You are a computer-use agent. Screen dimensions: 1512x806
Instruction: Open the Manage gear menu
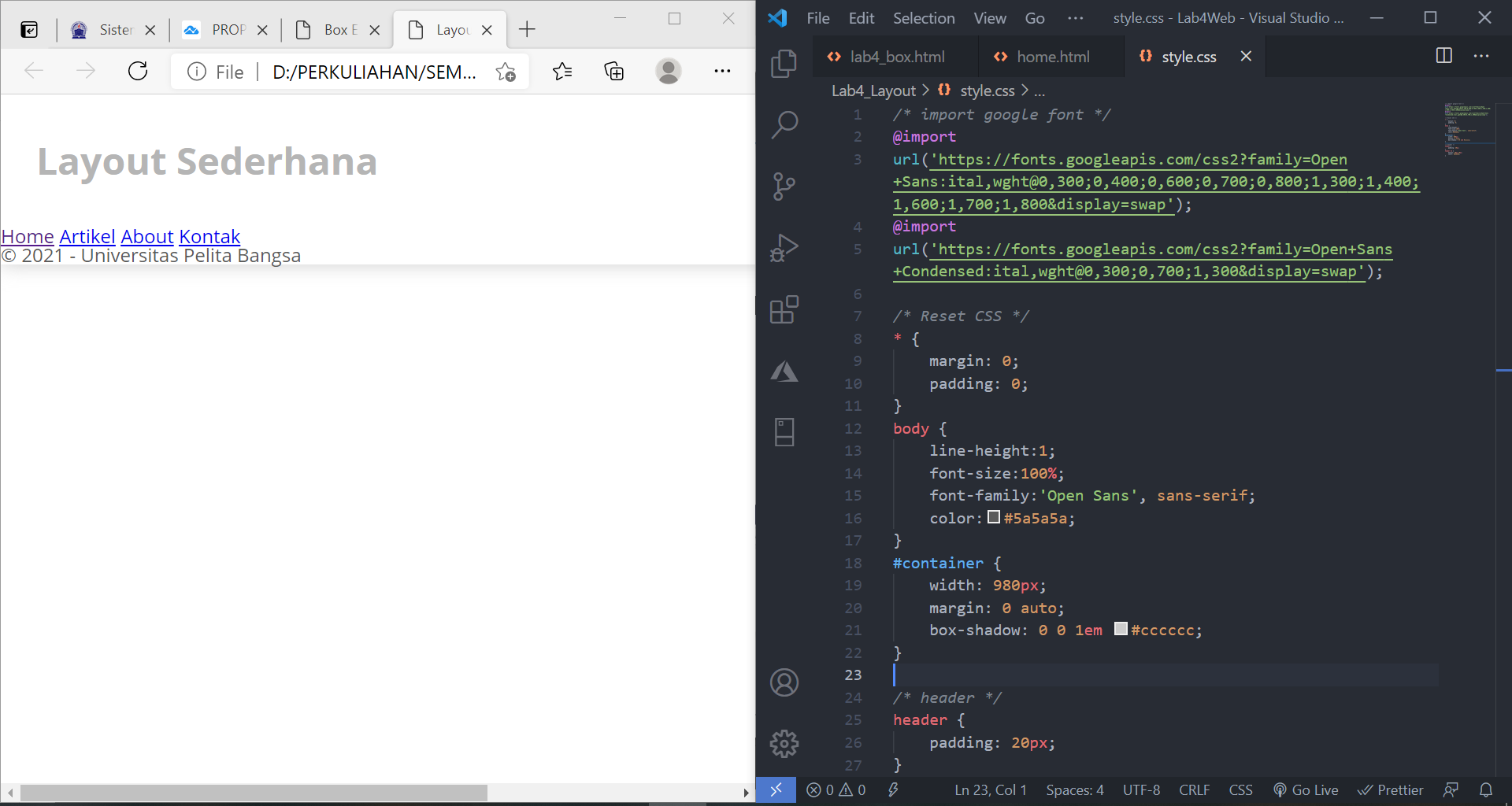click(784, 743)
